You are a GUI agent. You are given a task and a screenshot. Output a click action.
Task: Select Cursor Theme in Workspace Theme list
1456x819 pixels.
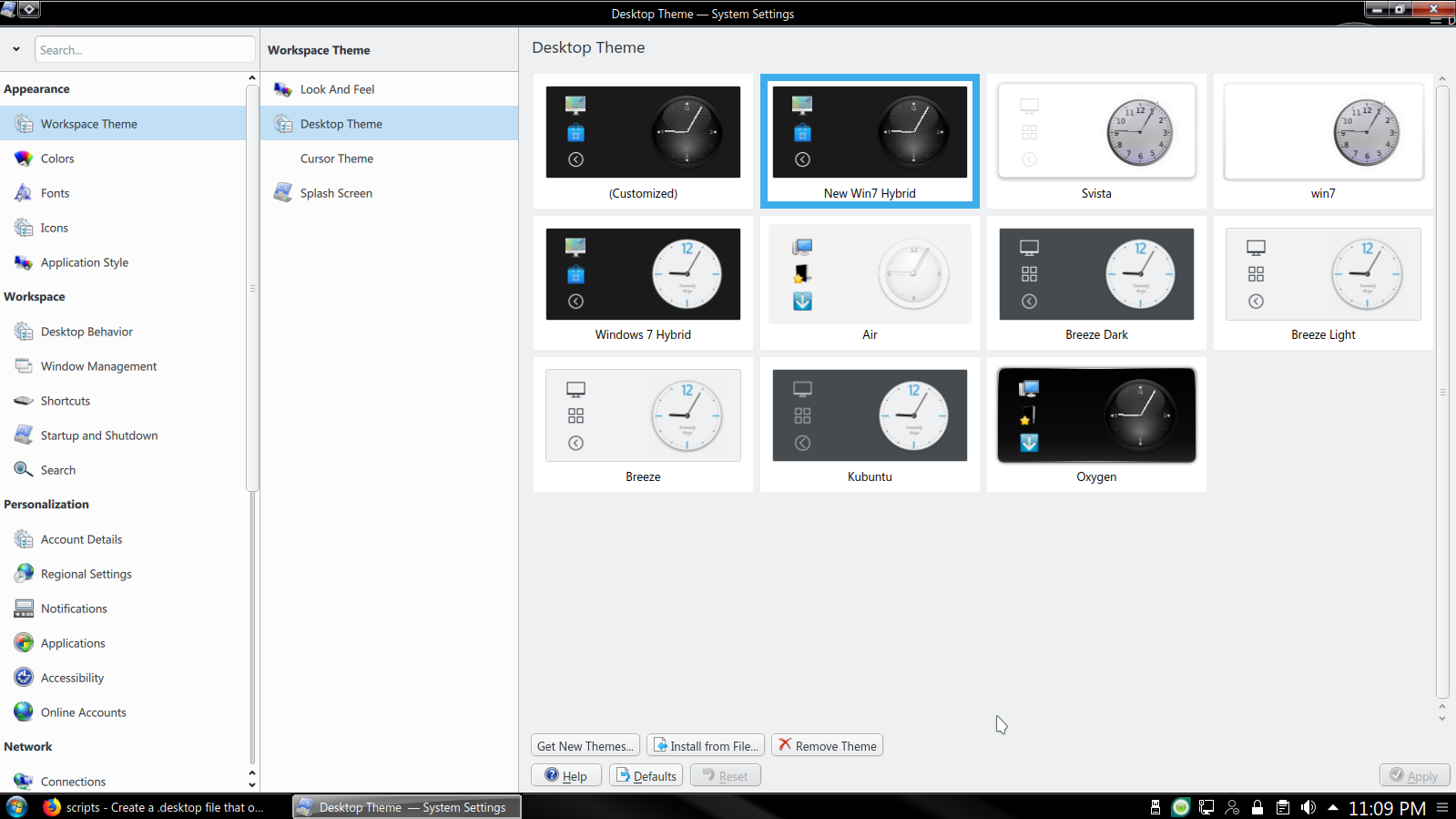[x=336, y=159]
